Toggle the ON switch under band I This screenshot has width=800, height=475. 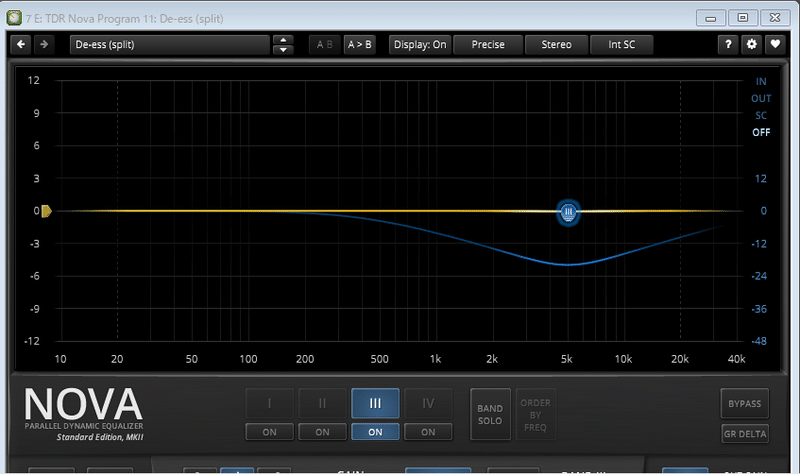coord(269,432)
